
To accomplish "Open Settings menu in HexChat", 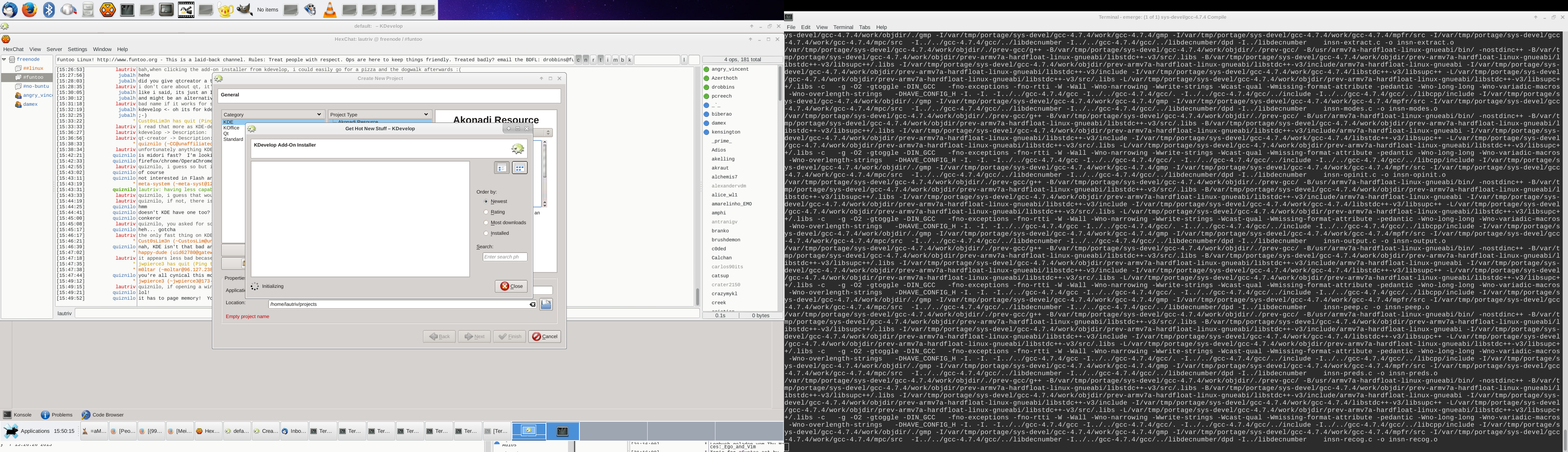I will click(x=77, y=49).
